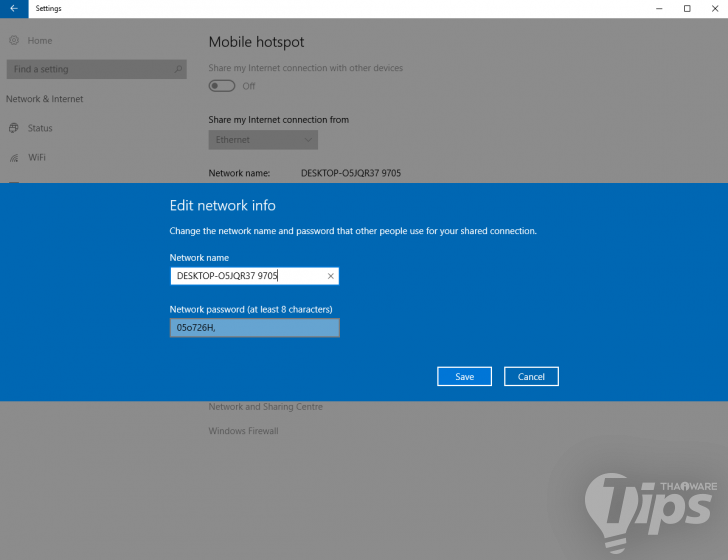Viewport: 728px width, 560px height.
Task: Save the edited network info
Action: pyautogui.click(x=464, y=377)
